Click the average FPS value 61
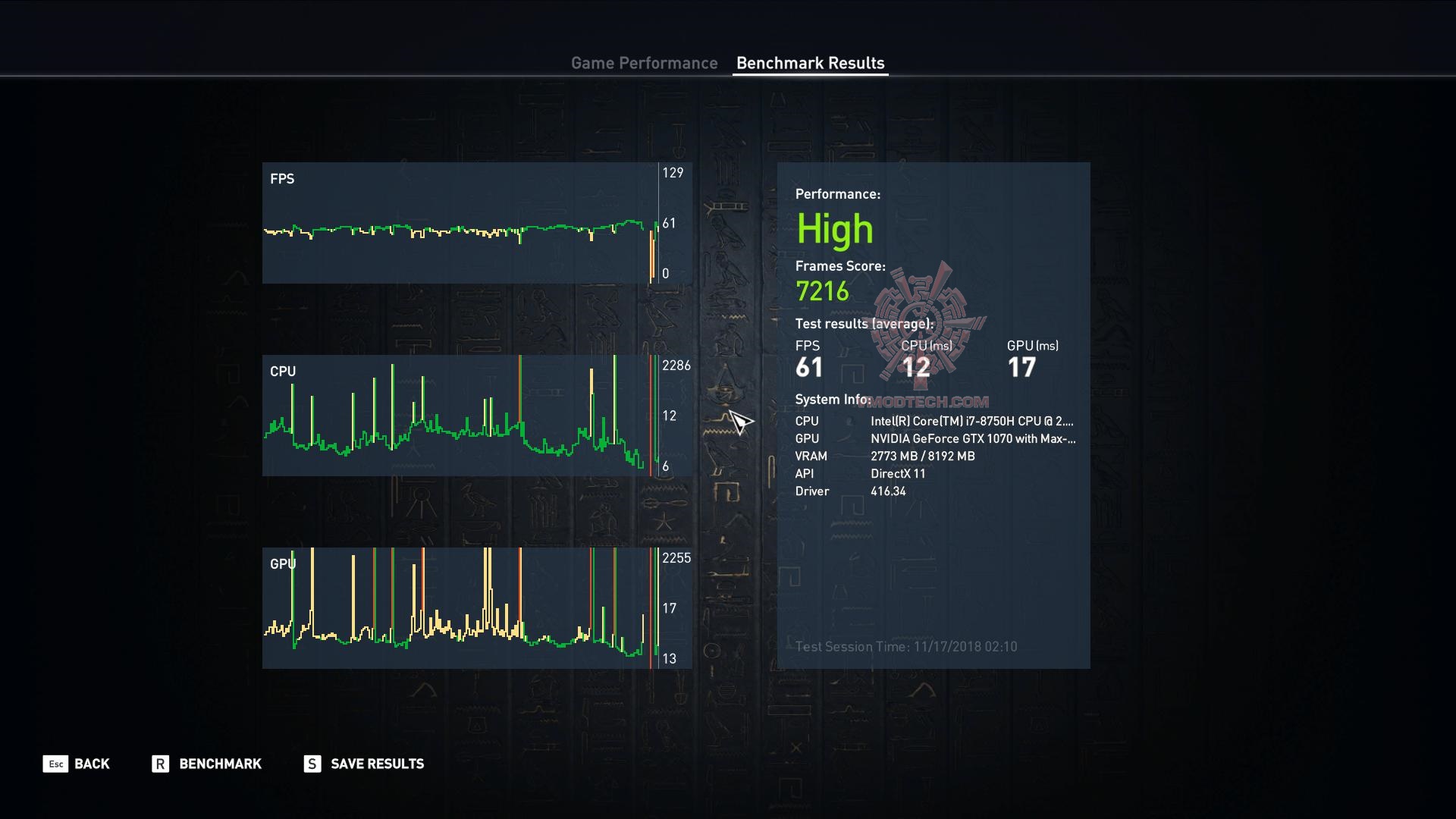Image resolution: width=1456 pixels, height=819 pixels. [x=809, y=367]
